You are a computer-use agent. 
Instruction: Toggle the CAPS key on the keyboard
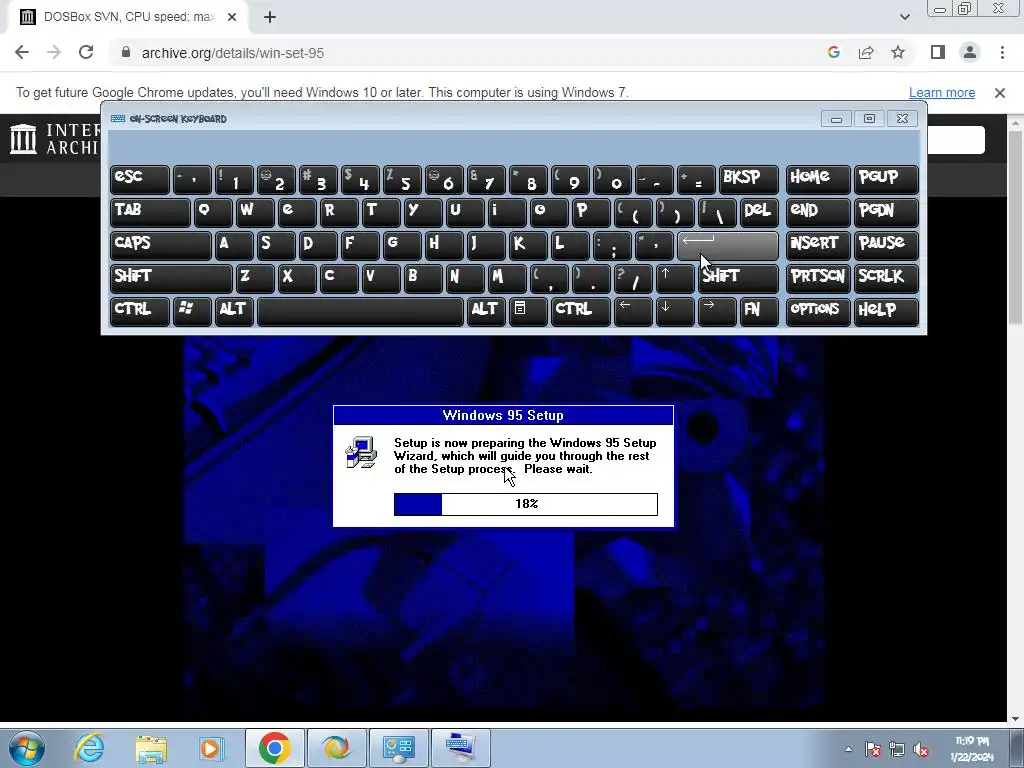pyautogui.click(x=161, y=245)
